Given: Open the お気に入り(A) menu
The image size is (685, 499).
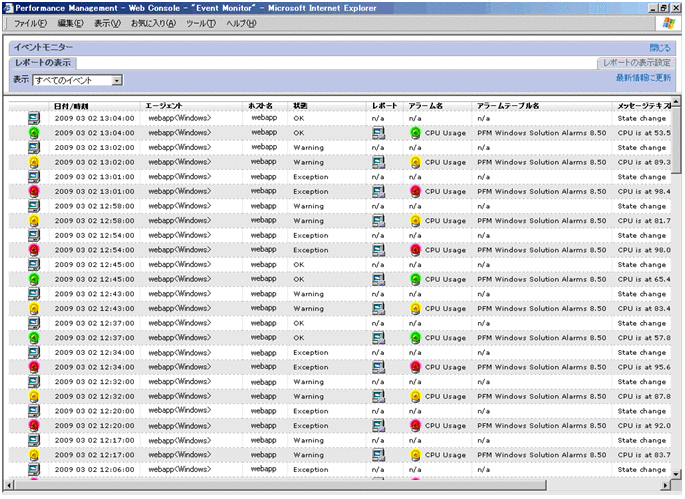Looking at the screenshot, I should [153, 23].
